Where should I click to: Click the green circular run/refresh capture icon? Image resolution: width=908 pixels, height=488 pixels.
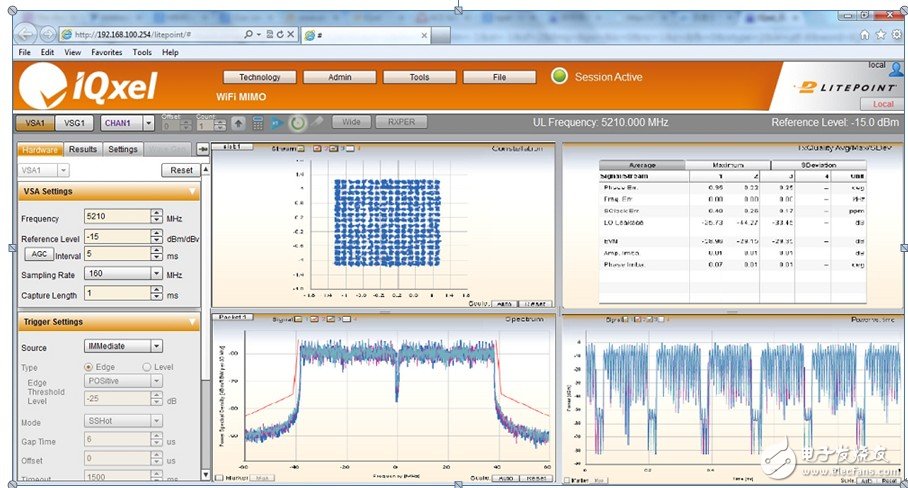click(x=297, y=123)
